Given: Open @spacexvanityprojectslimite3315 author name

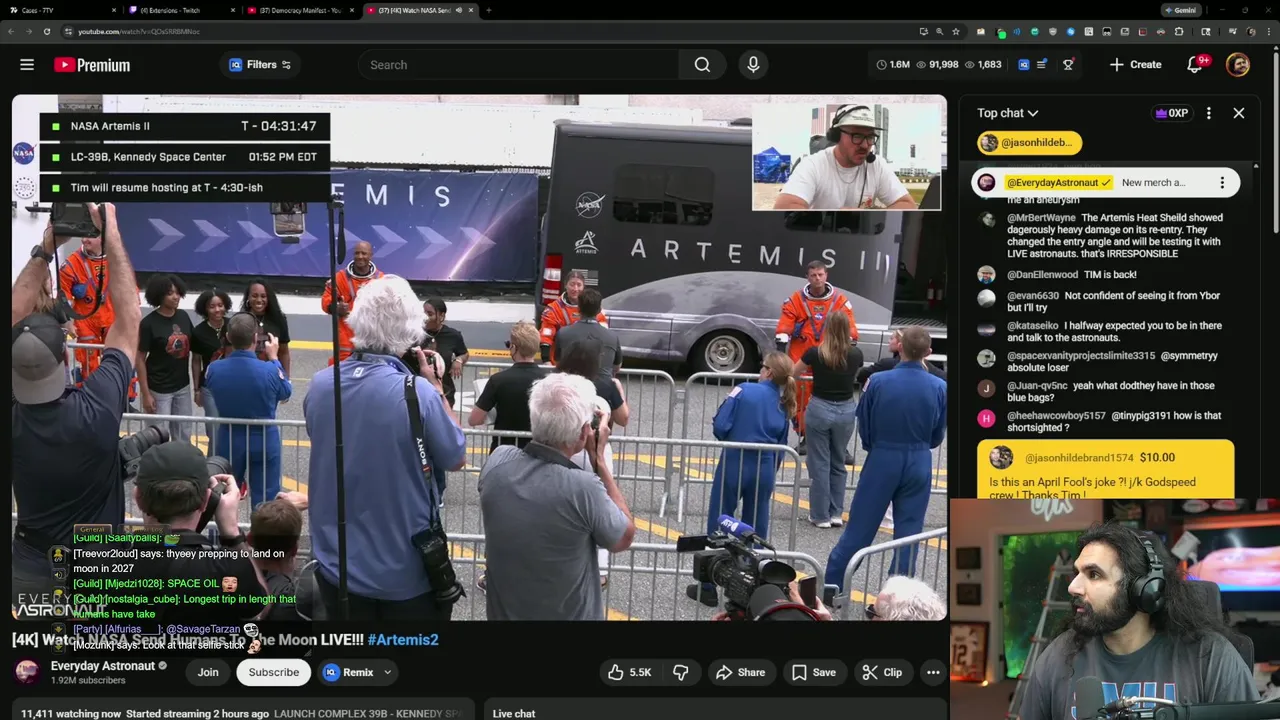Looking at the screenshot, I should 1081,356.
